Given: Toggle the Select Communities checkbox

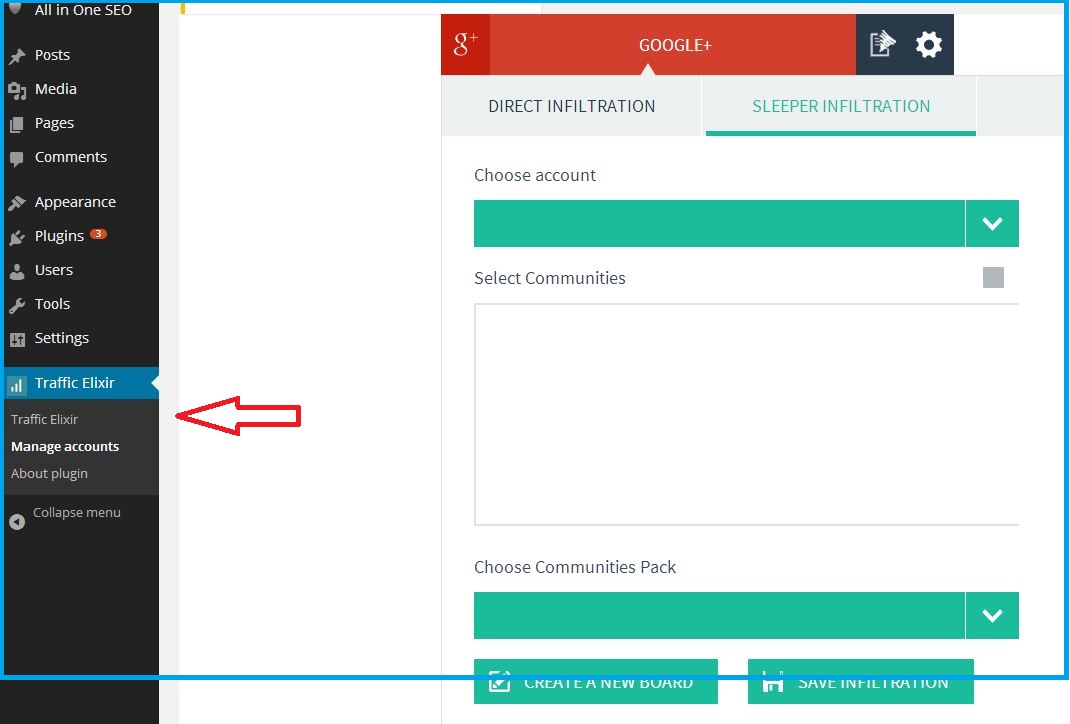Looking at the screenshot, I should [993, 278].
